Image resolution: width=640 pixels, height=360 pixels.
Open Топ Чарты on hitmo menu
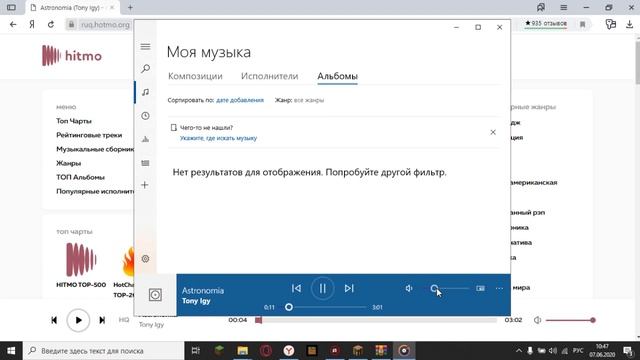click(x=74, y=121)
